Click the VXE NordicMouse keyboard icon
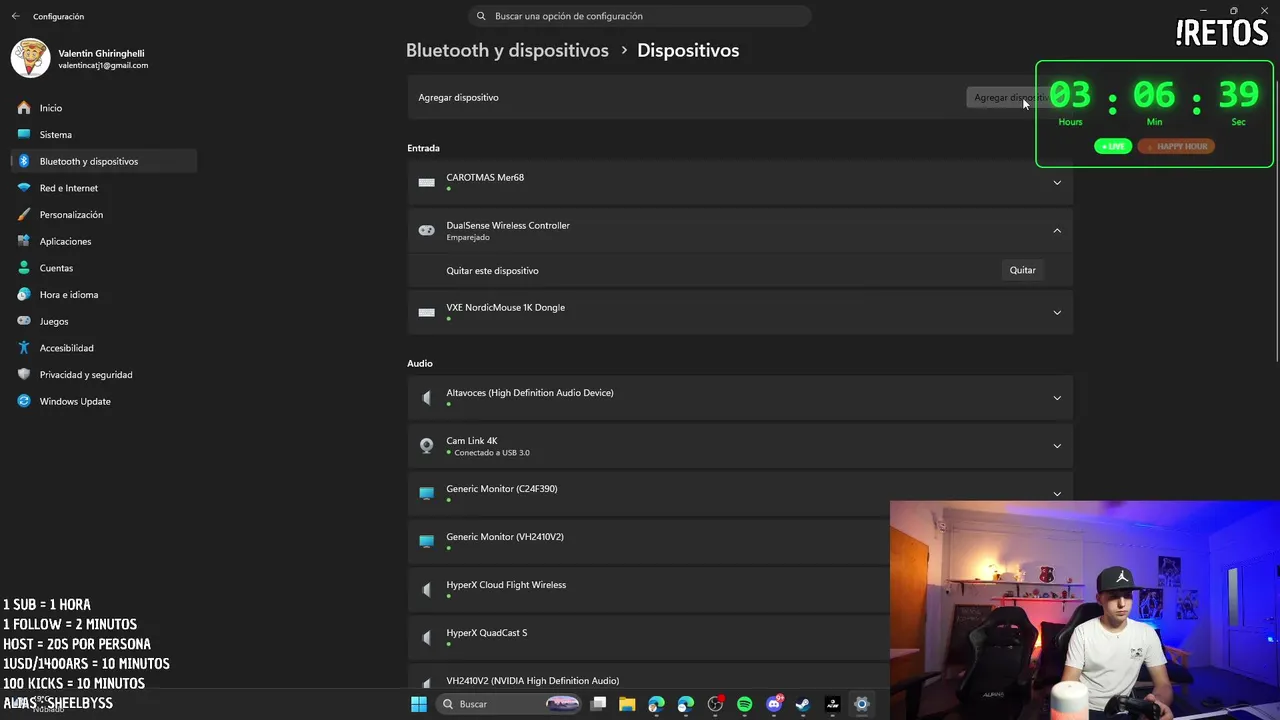 (427, 312)
